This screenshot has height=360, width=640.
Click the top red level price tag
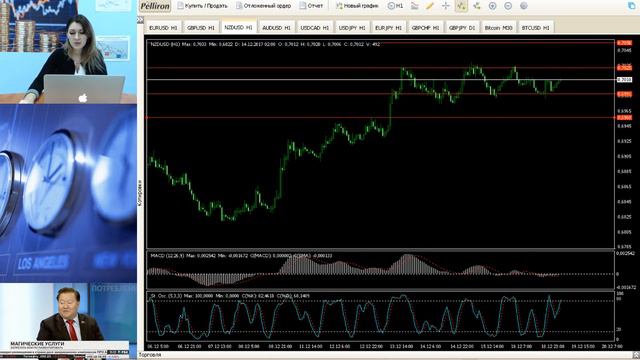coord(624,43)
